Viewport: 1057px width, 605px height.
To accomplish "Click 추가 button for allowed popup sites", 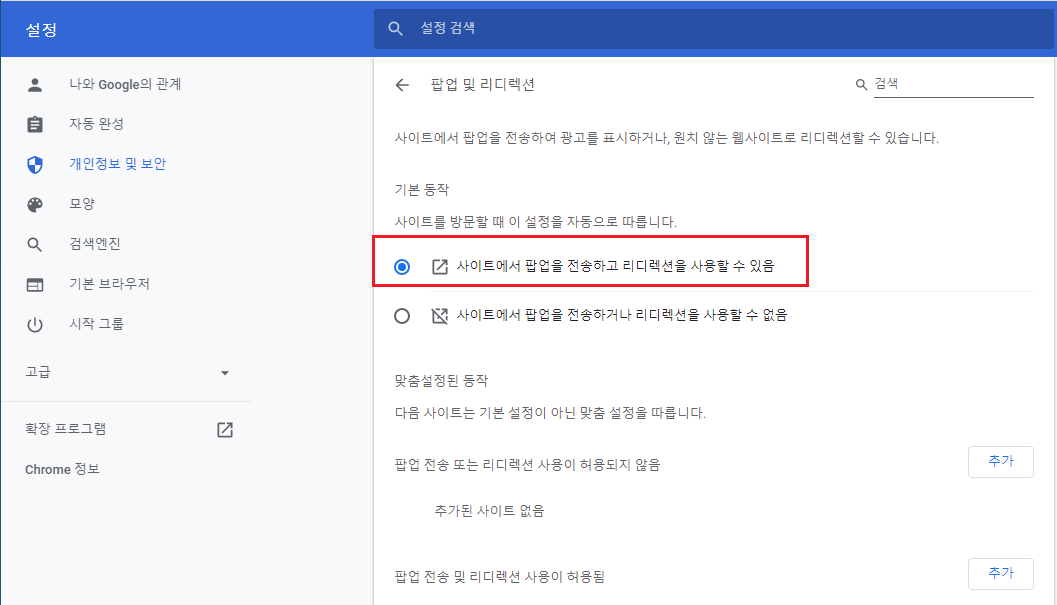I will 1000,573.
